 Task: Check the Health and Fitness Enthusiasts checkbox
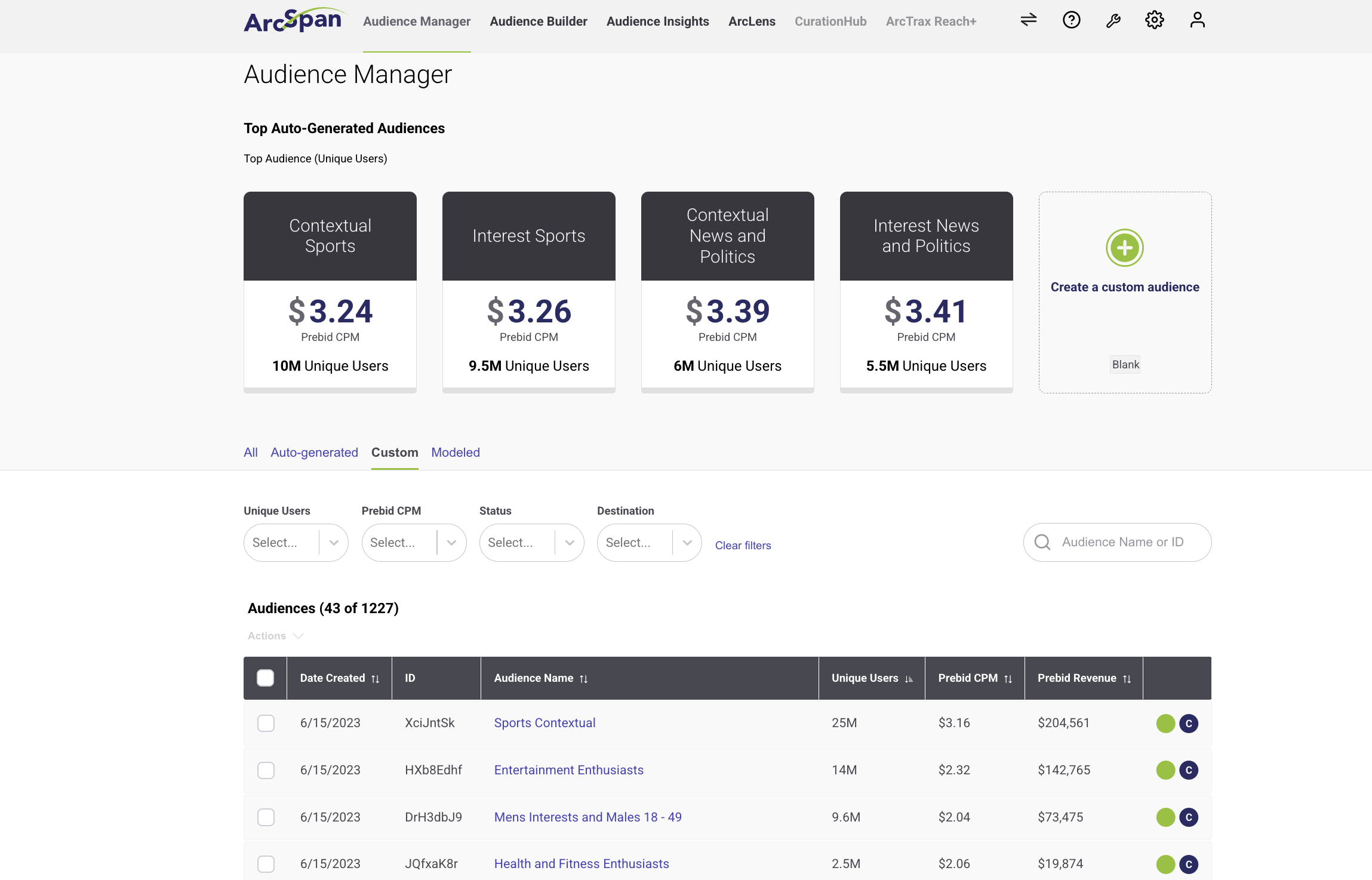point(266,864)
